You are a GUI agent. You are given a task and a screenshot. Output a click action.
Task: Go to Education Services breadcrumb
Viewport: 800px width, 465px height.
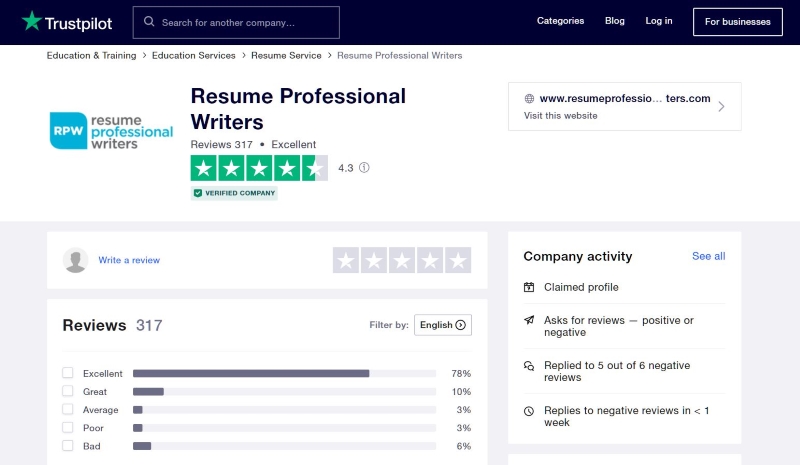(193, 55)
